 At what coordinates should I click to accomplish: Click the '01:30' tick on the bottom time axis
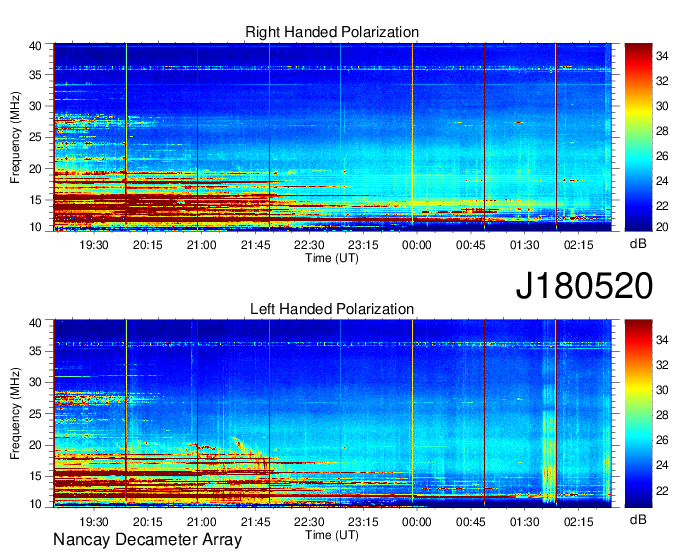click(524, 522)
